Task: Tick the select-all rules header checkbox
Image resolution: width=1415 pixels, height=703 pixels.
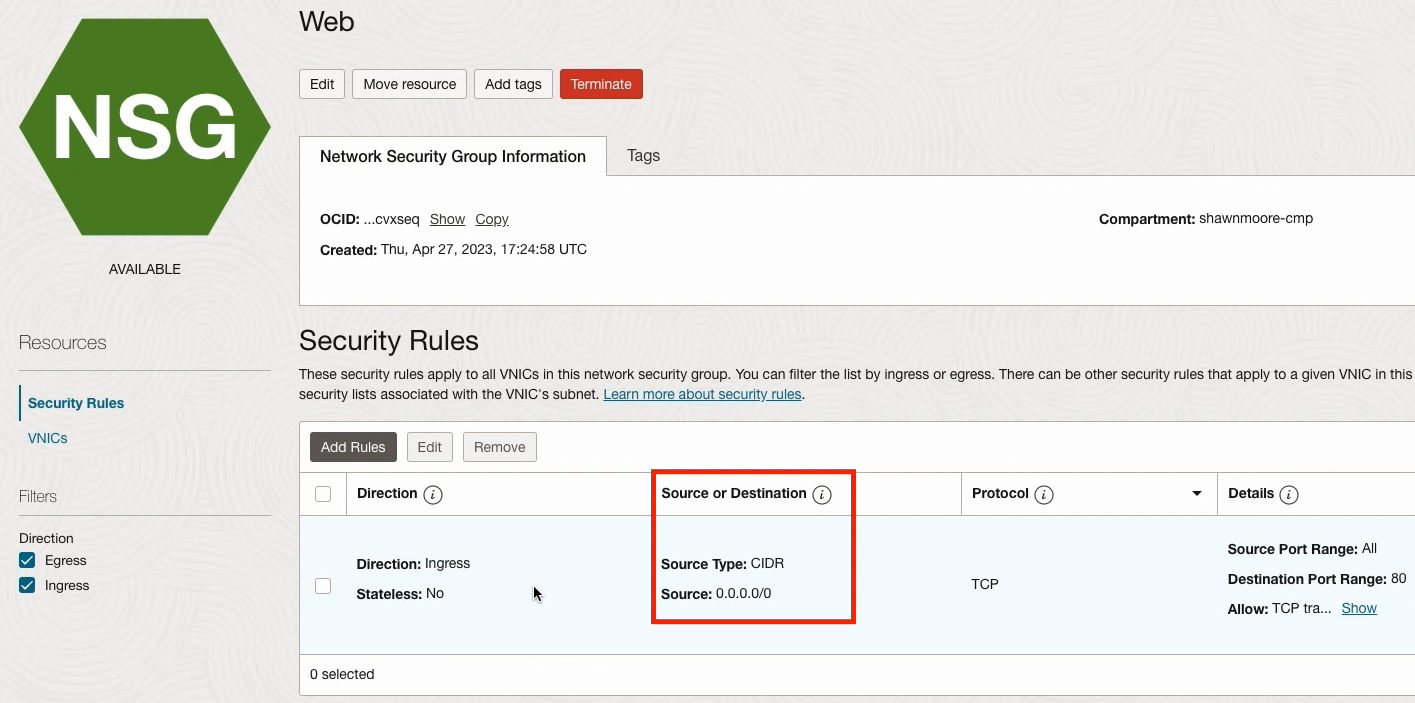Action: pos(323,494)
